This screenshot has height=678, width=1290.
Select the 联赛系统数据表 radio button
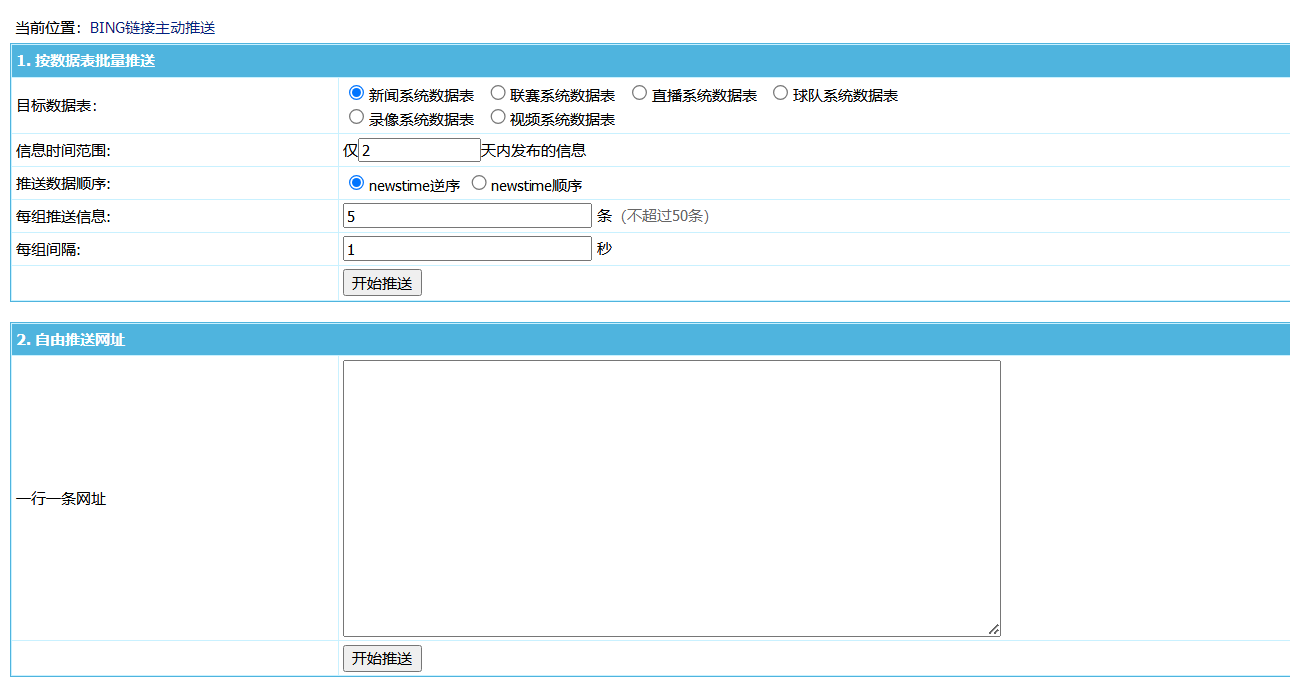(x=498, y=92)
